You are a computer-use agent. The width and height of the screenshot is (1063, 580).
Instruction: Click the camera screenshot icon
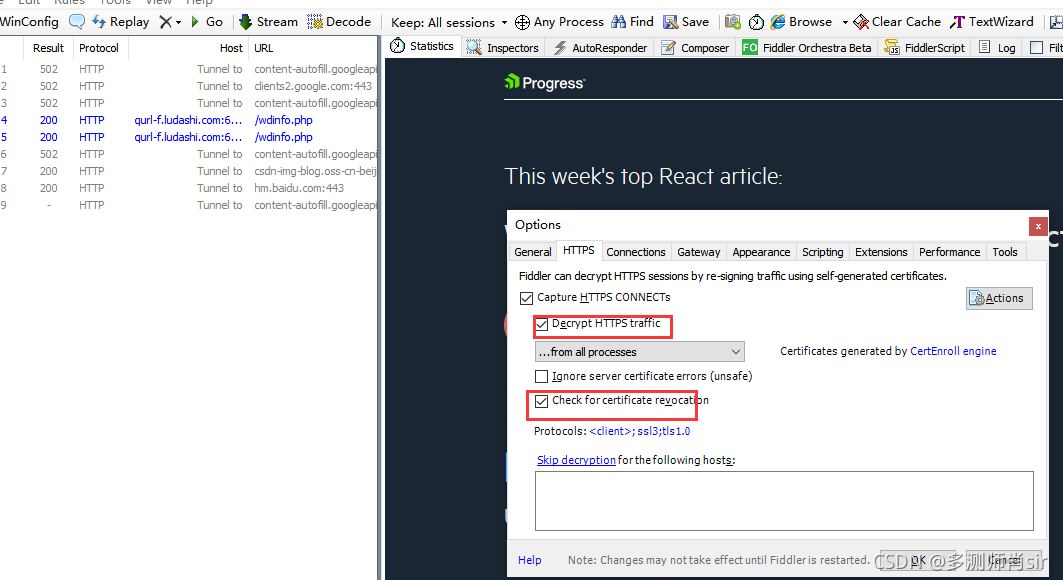[x=733, y=22]
